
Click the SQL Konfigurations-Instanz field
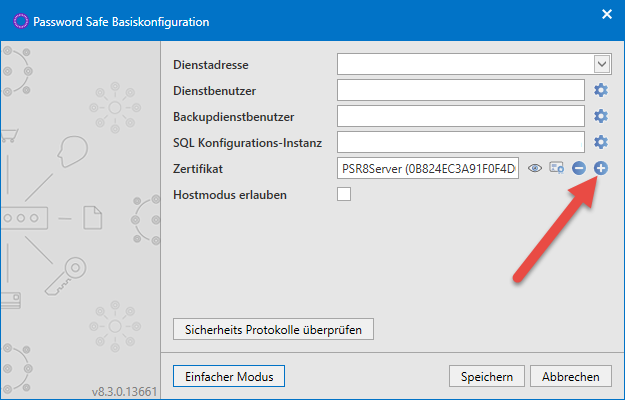461,142
